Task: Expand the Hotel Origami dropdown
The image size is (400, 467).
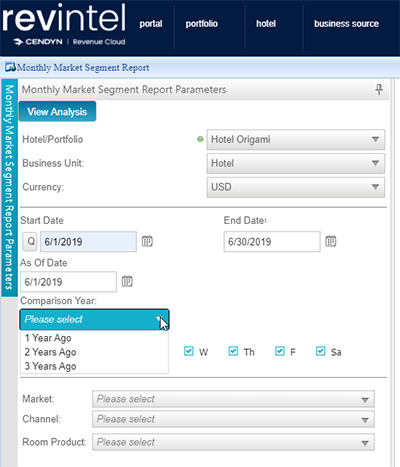Action: point(296,139)
